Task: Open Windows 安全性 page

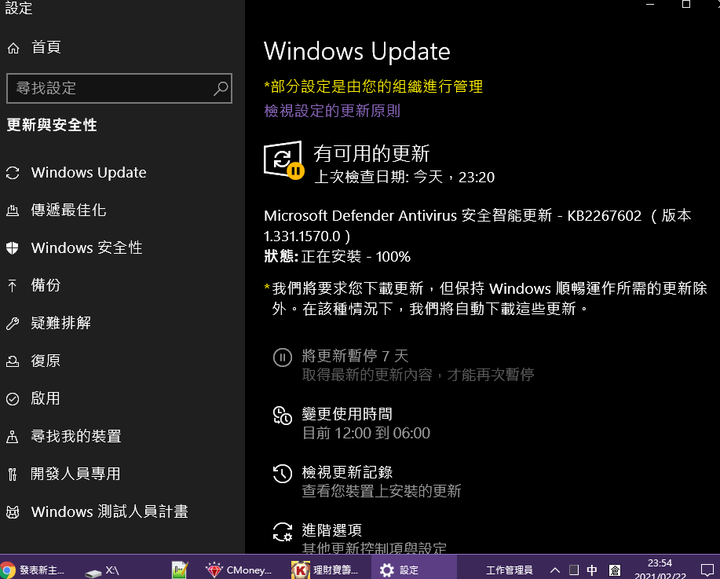Action: pos(87,248)
